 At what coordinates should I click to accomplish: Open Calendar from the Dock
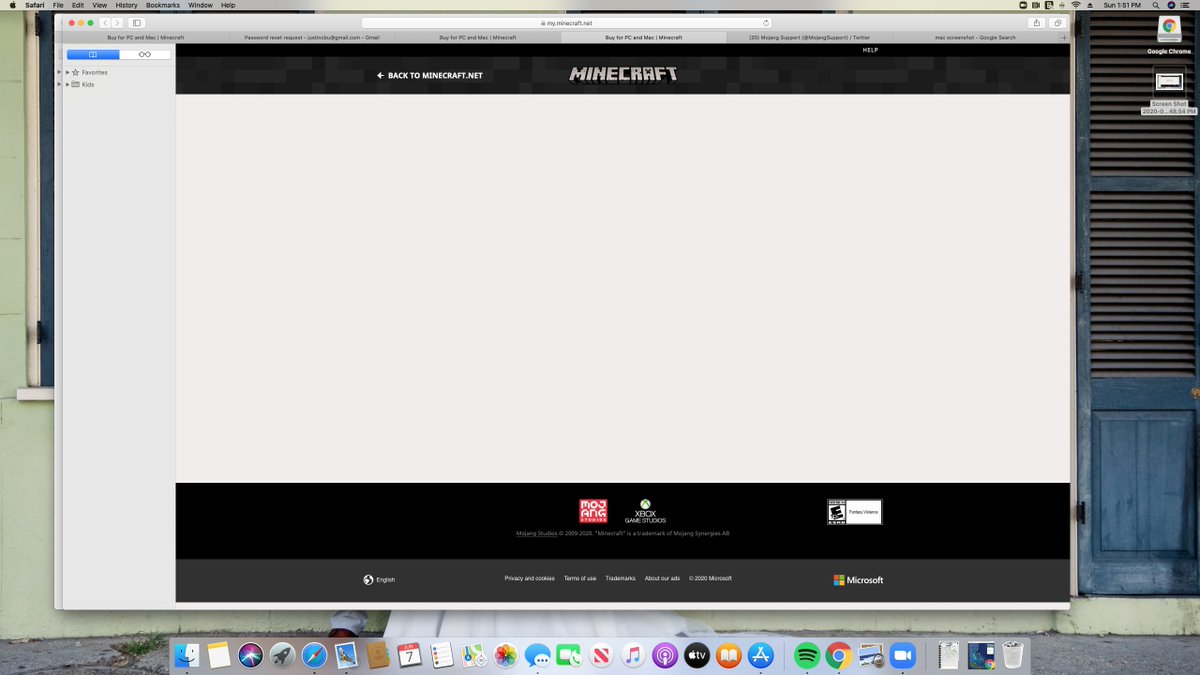point(410,655)
